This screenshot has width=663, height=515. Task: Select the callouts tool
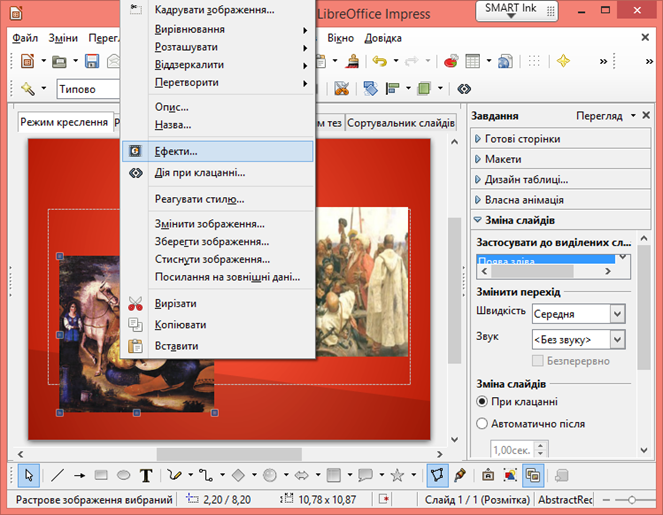365,475
